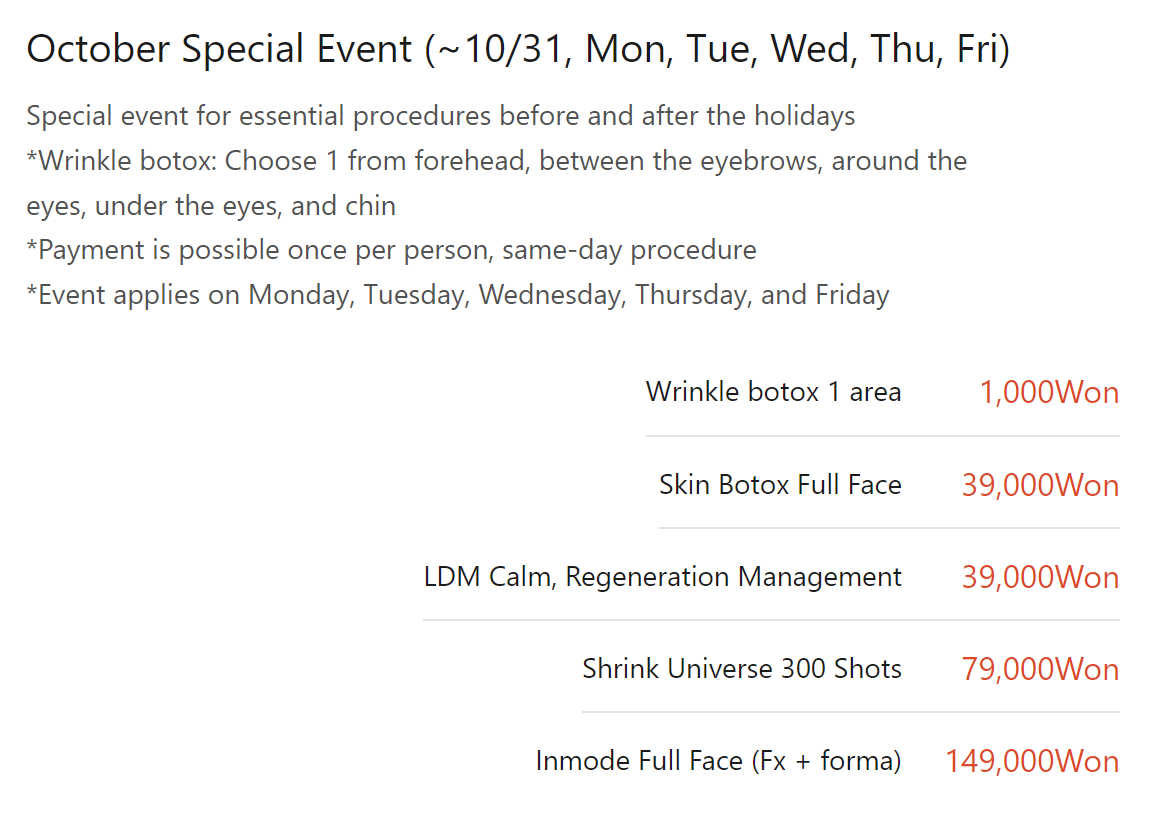Viewport: 1158px width, 824px height.
Task: Click the 39,000Won price beside LDM Calm
Action: click(1040, 578)
